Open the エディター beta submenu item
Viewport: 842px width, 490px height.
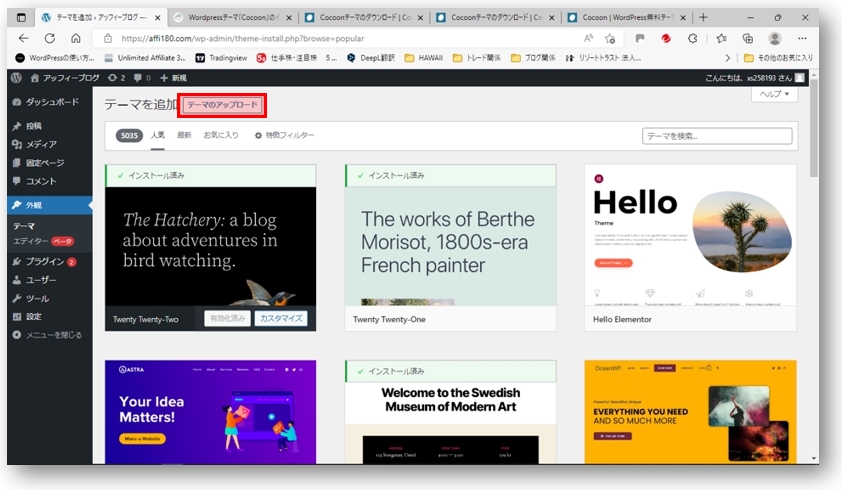(x=43, y=241)
